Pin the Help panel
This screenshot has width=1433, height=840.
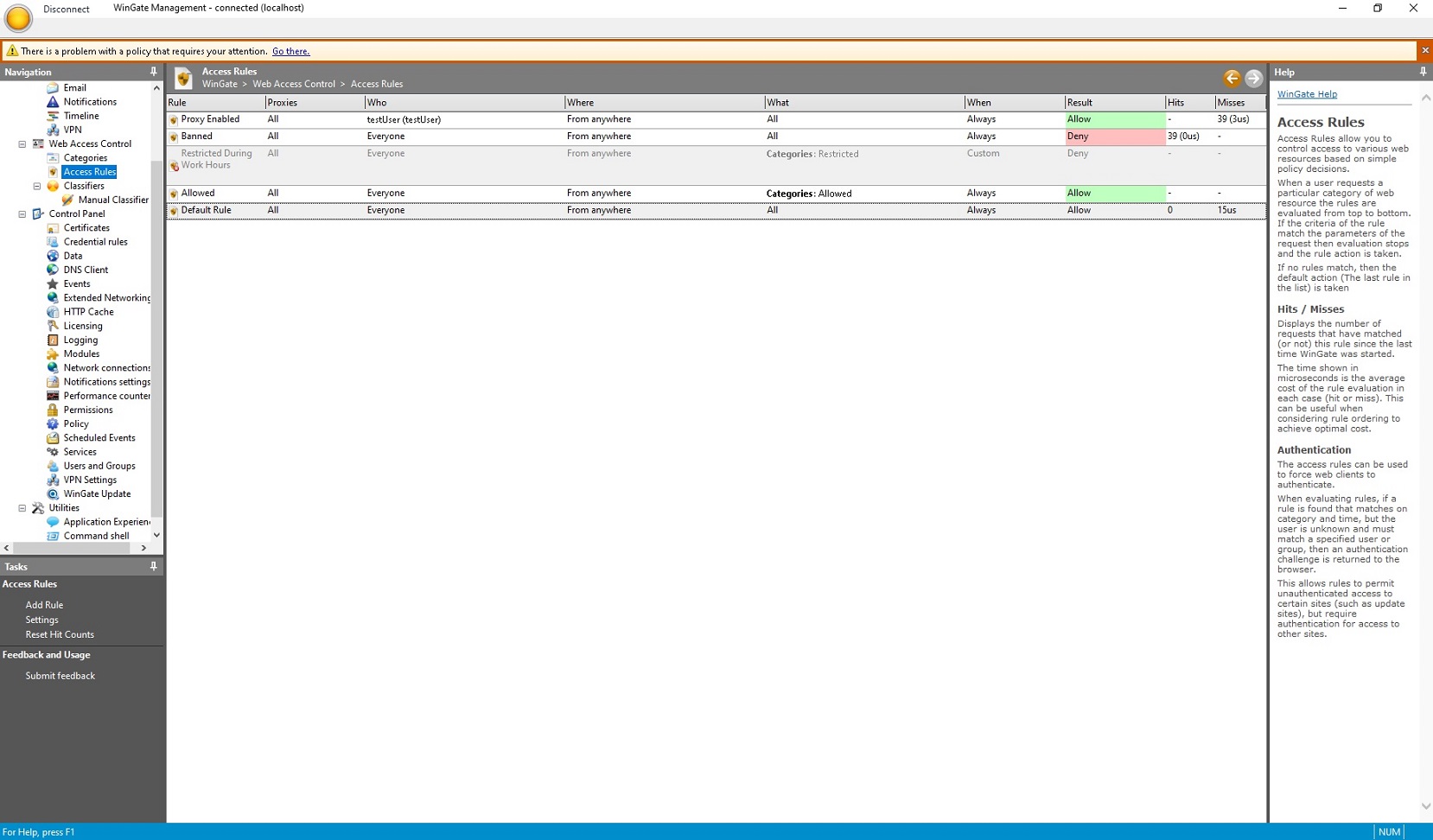pos(1423,72)
